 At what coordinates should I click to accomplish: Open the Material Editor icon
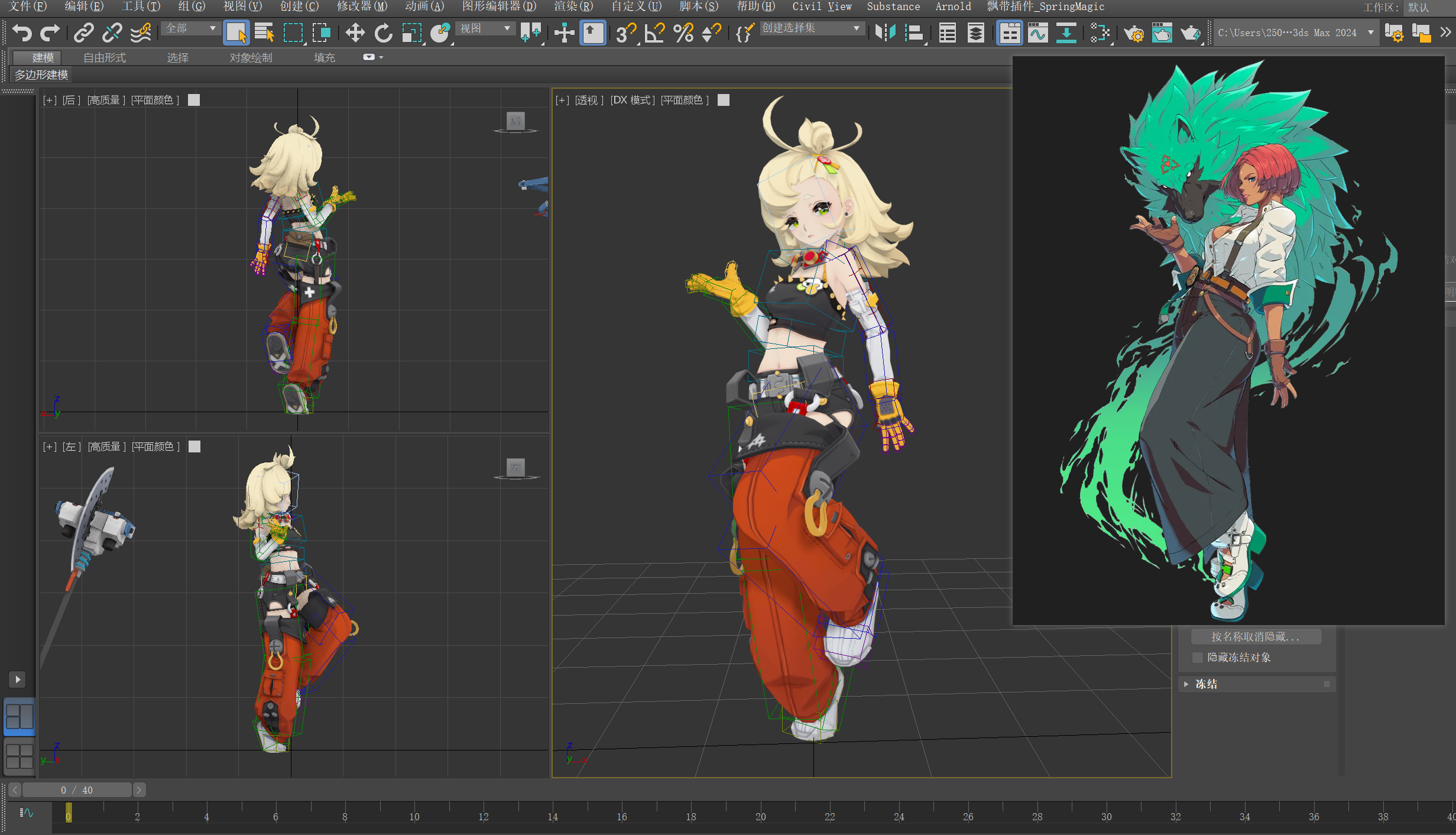pyautogui.click(x=1100, y=33)
